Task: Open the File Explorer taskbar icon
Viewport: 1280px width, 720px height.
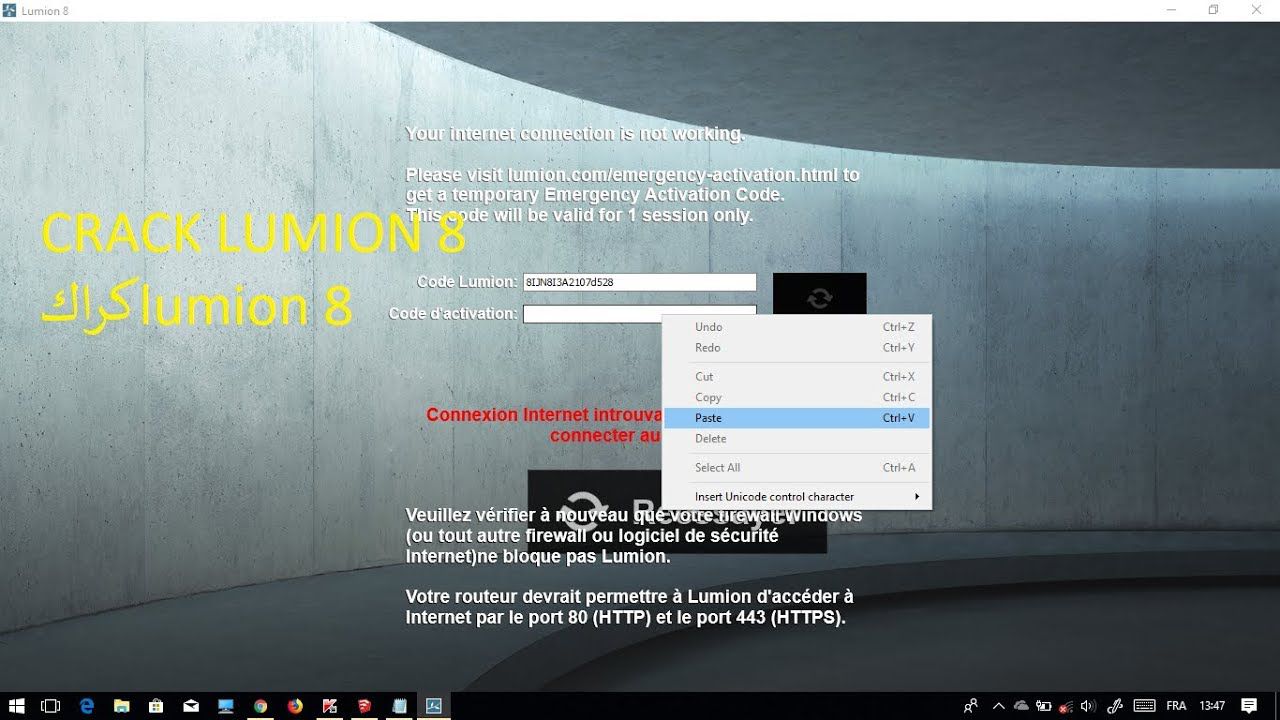Action: point(121,706)
